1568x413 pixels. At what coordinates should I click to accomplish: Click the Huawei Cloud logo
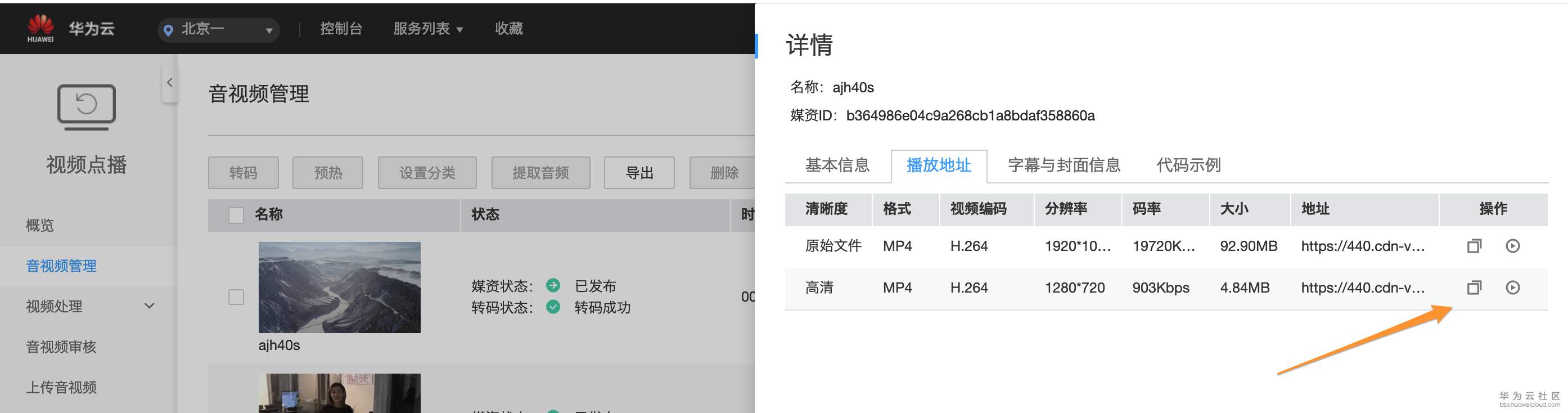pos(70,28)
